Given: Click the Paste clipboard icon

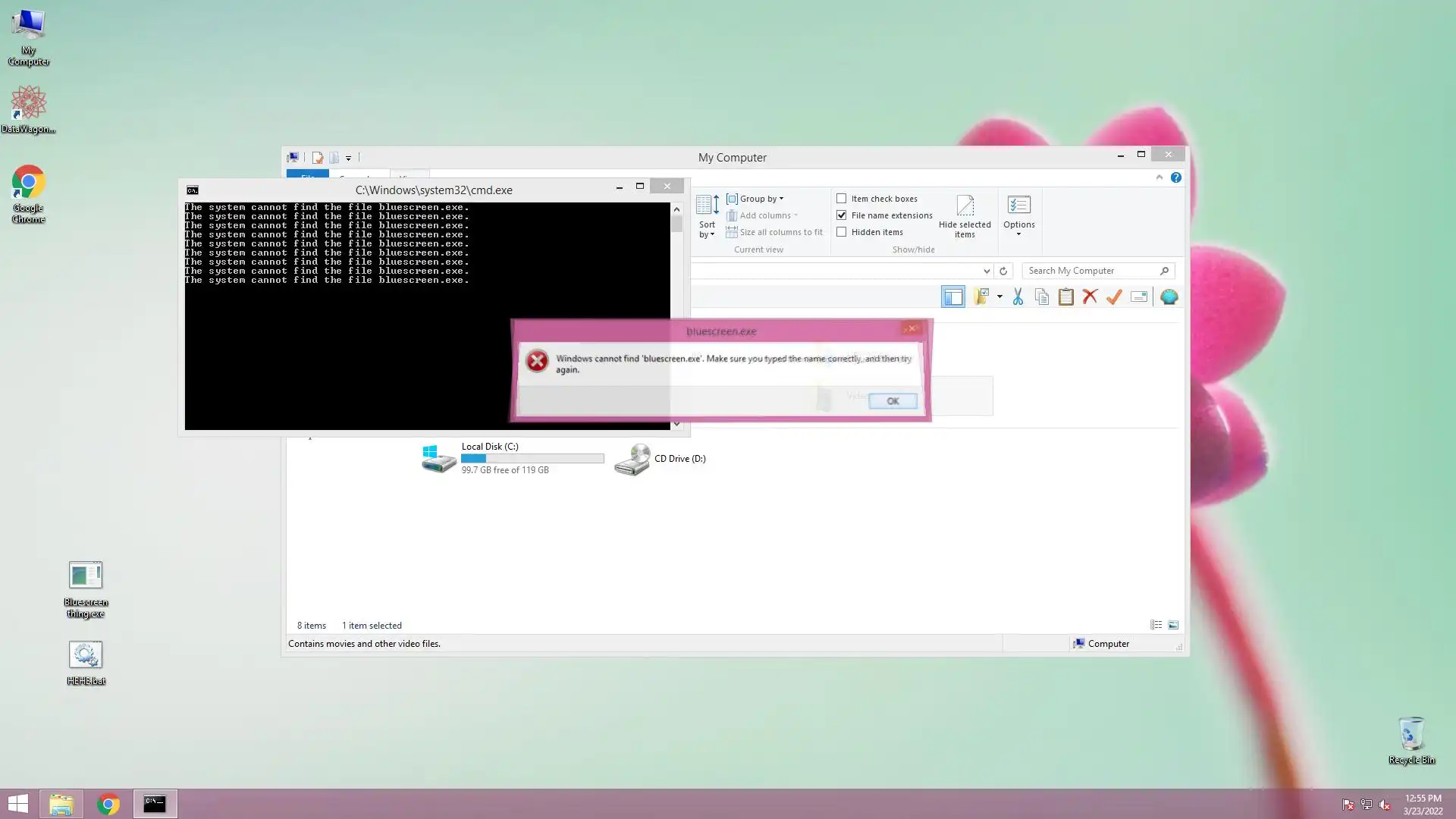Looking at the screenshot, I should pyautogui.click(x=1065, y=297).
